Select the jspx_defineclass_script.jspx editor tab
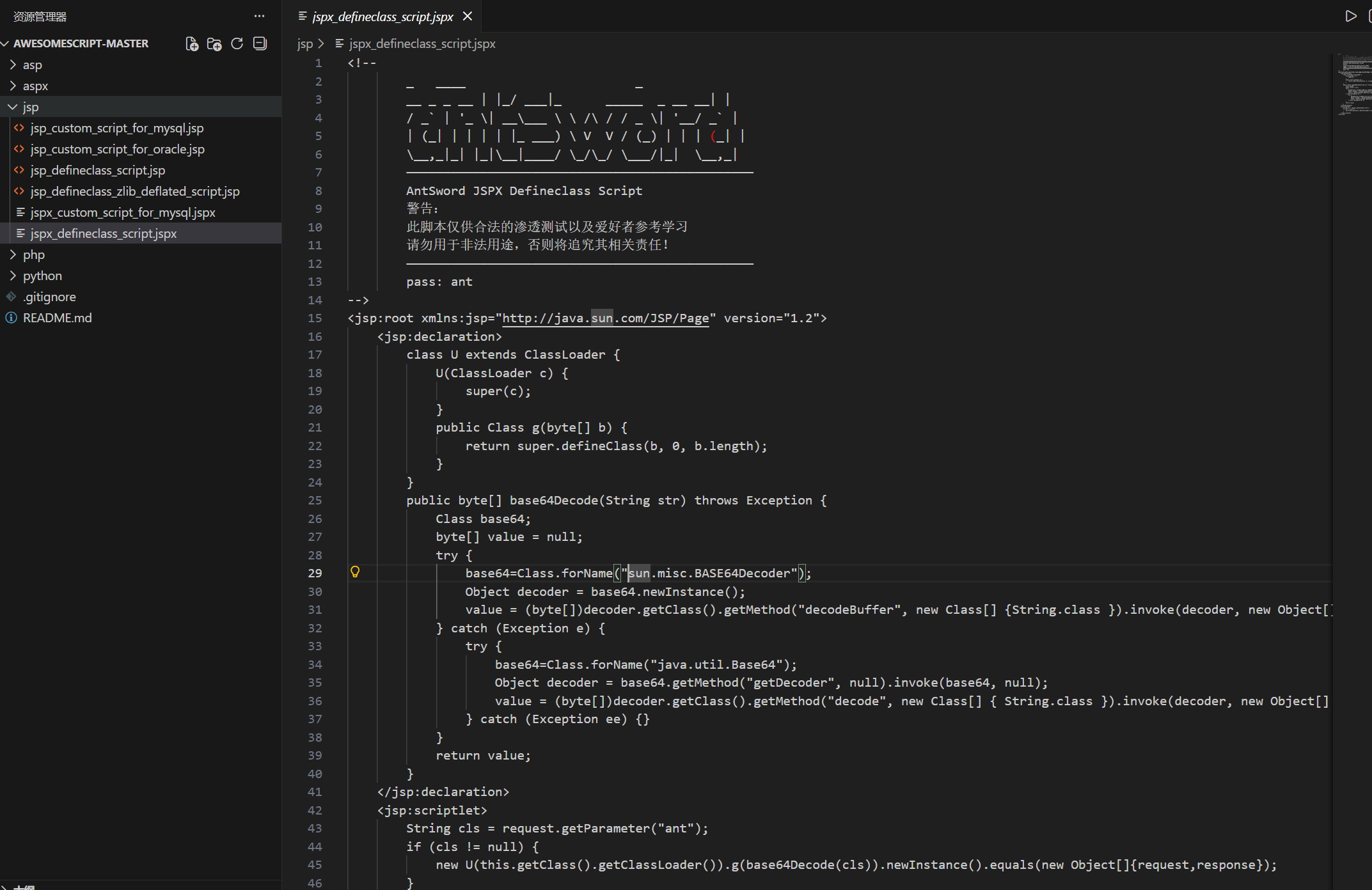1372x890 pixels. (382, 17)
